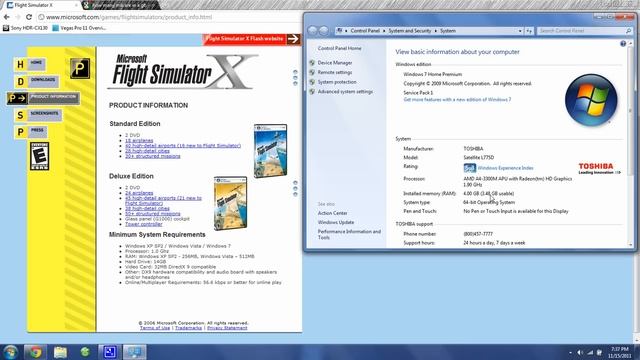This screenshot has height=360, width=640.
Task: Open the Tower controller link
Action: [x=144, y=224]
